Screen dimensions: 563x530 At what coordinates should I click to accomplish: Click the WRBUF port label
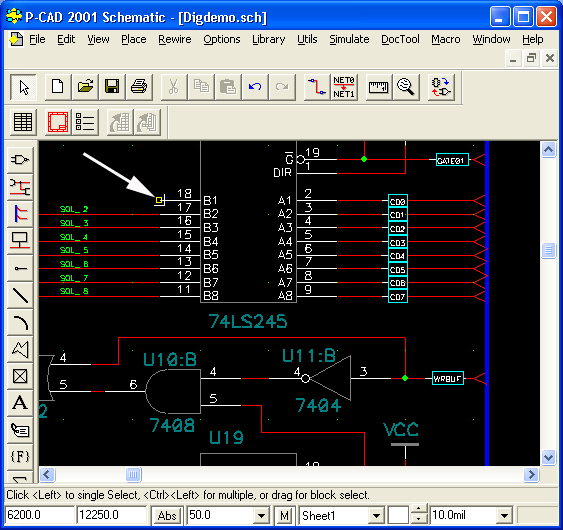click(447, 378)
